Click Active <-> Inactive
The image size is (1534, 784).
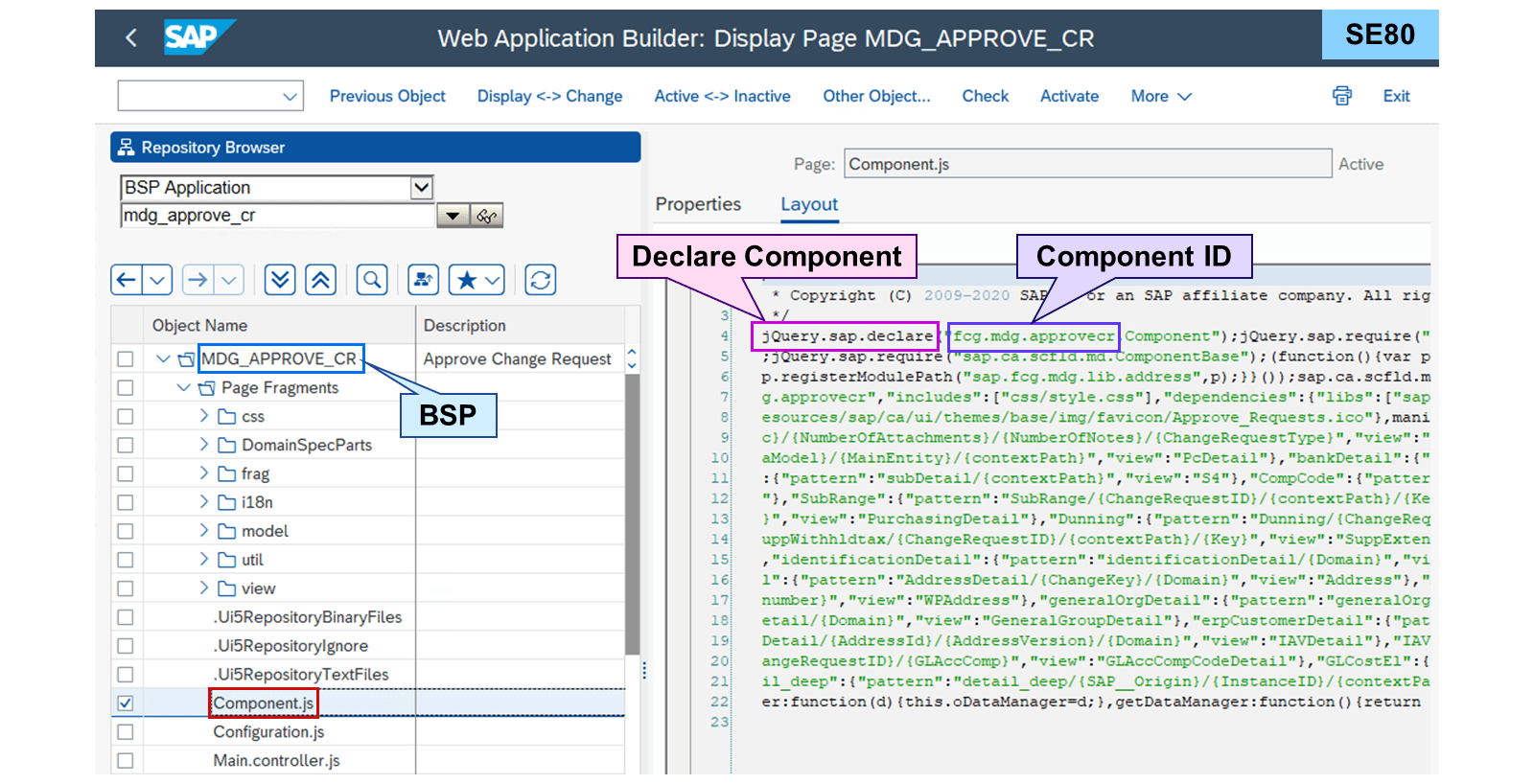722,96
